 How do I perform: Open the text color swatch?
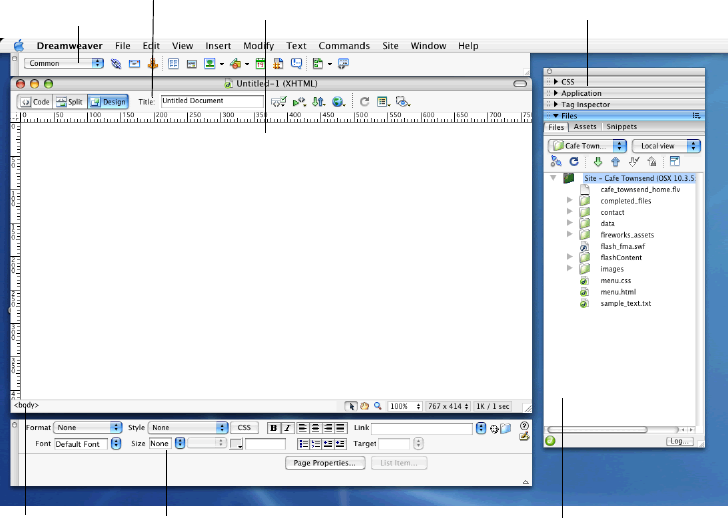pyautogui.click(x=236, y=444)
